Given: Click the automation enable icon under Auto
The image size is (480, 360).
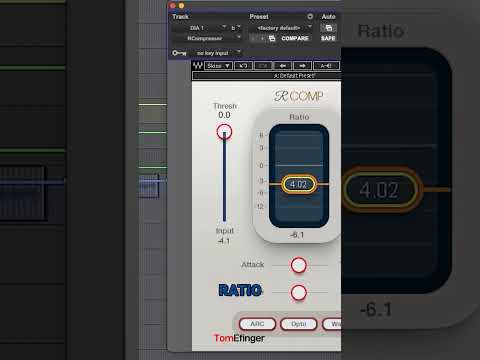Looking at the screenshot, I should (328, 28).
